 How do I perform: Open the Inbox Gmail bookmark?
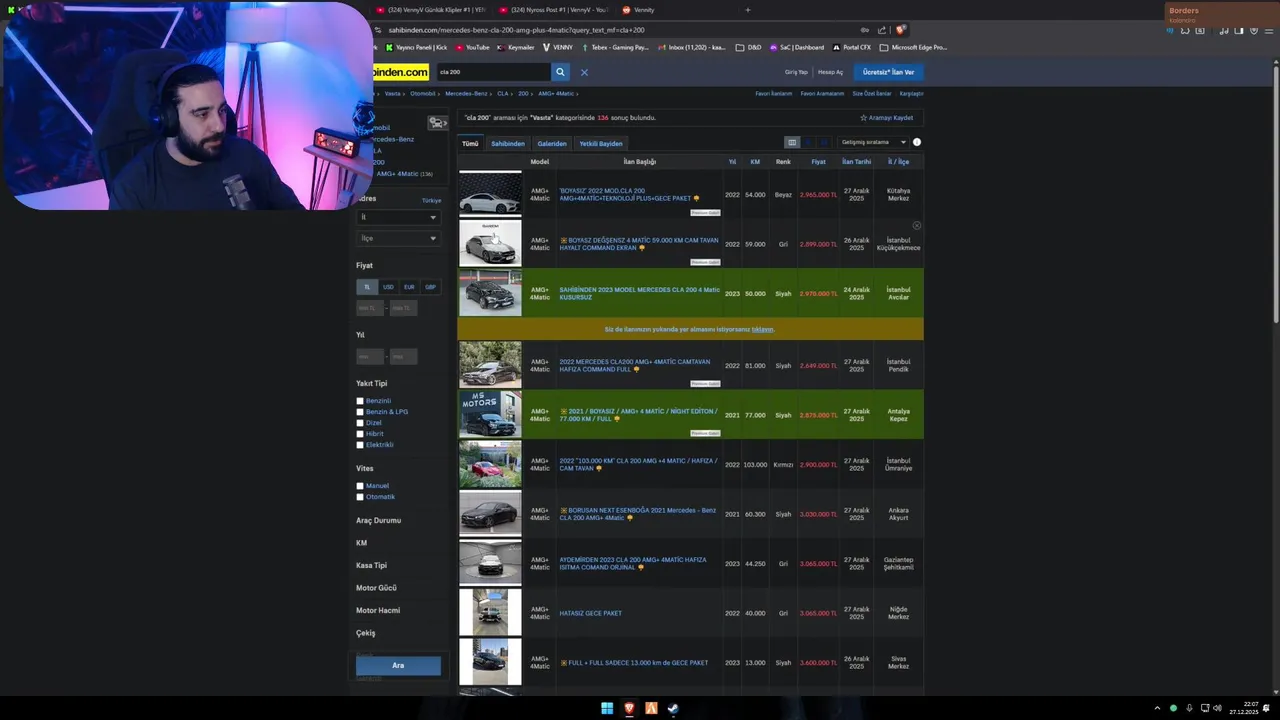(692, 47)
